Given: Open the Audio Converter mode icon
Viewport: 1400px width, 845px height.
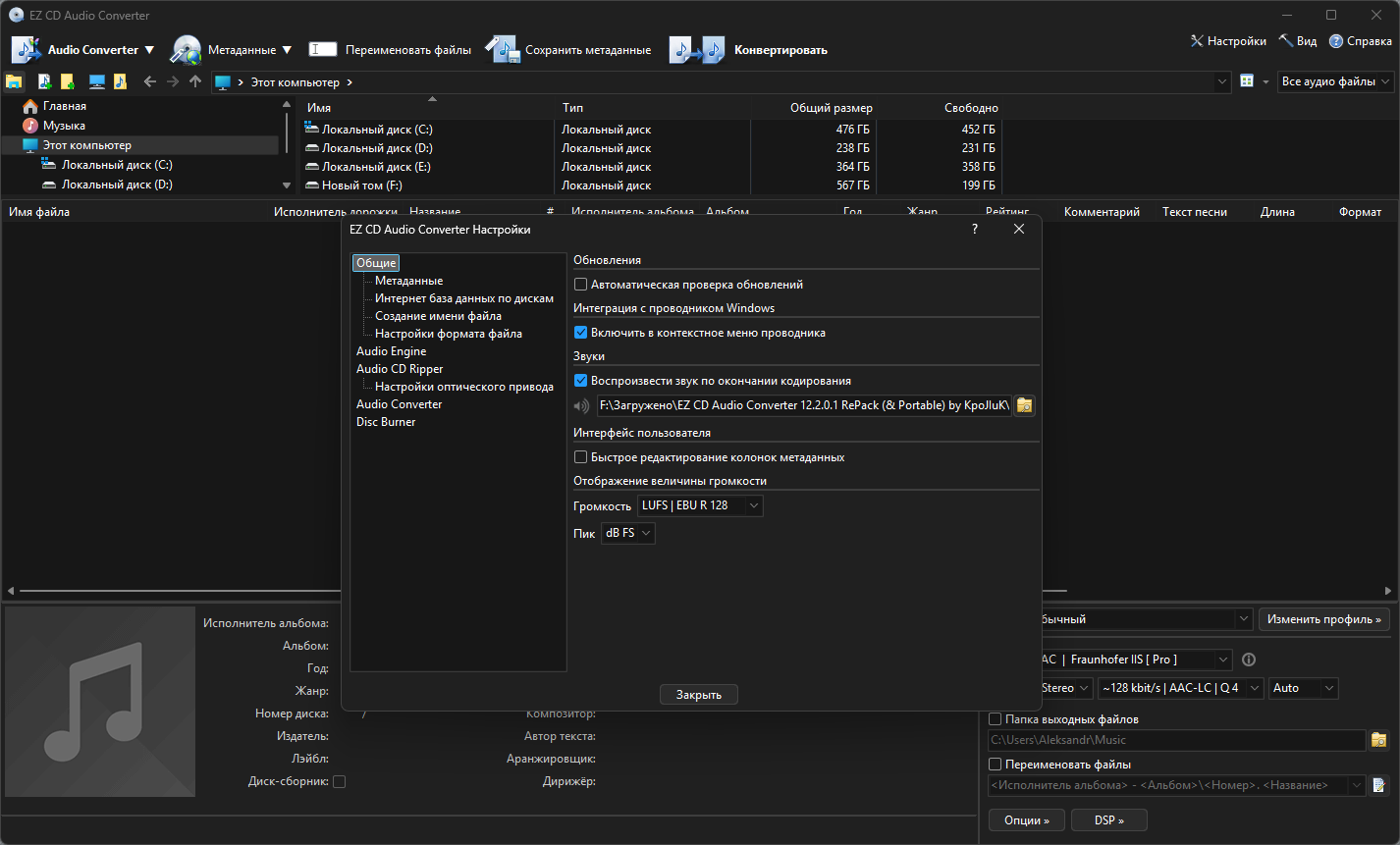Looking at the screenshot, I should coord(26,49).
